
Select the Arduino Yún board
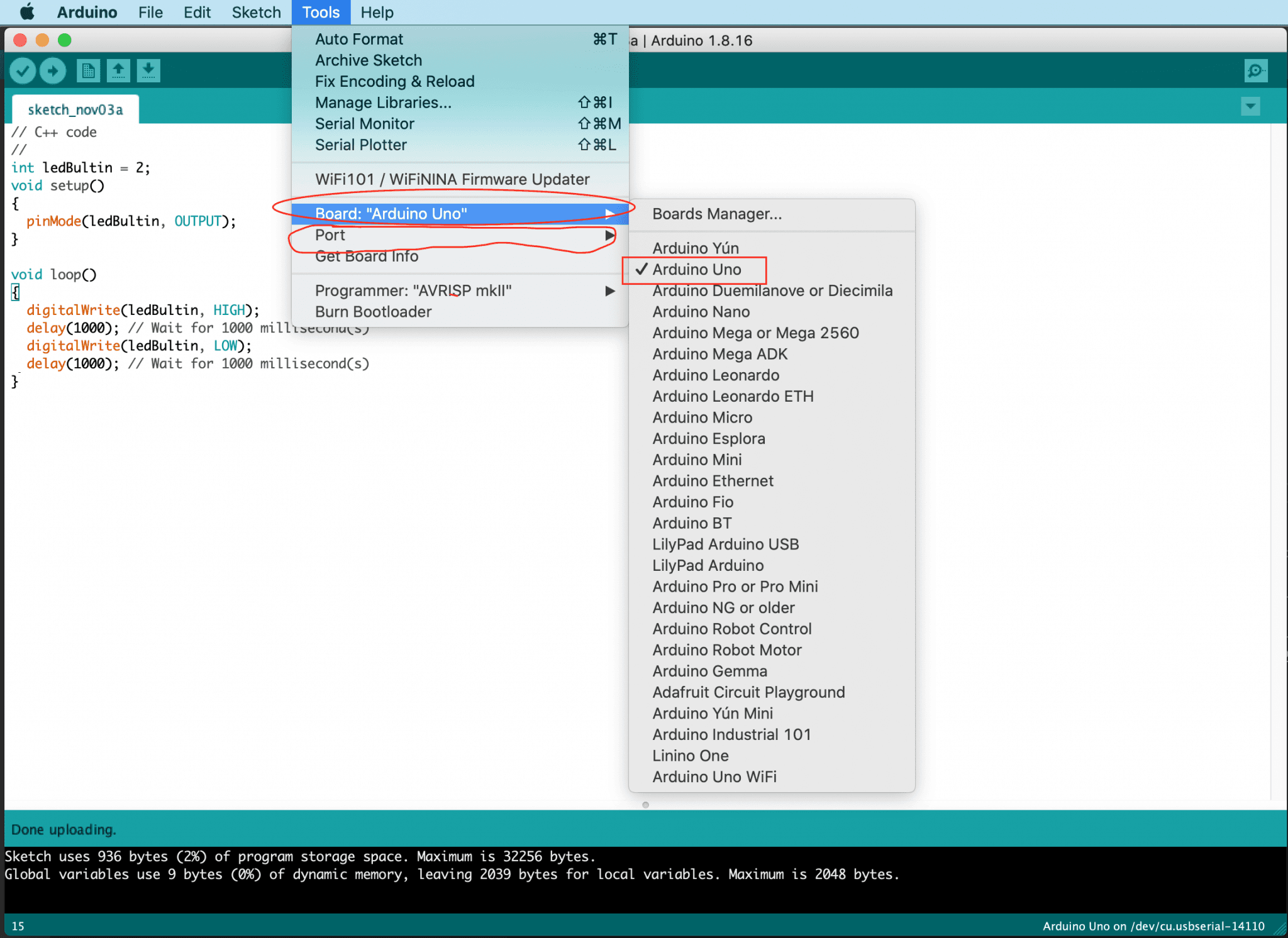coord(772,248)
